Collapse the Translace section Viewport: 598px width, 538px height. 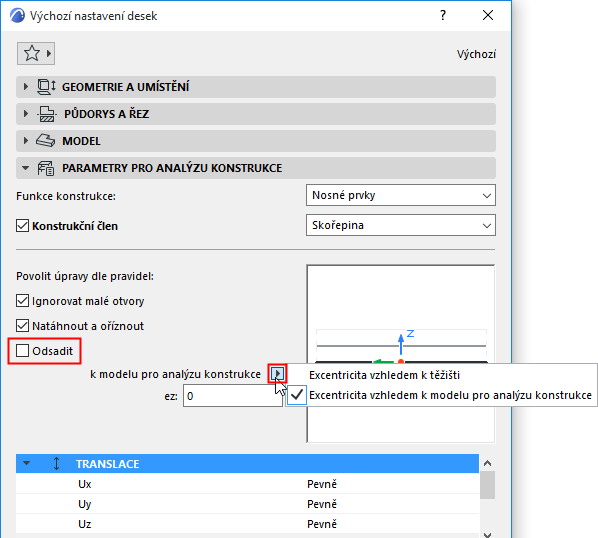[x=26, y=464]
